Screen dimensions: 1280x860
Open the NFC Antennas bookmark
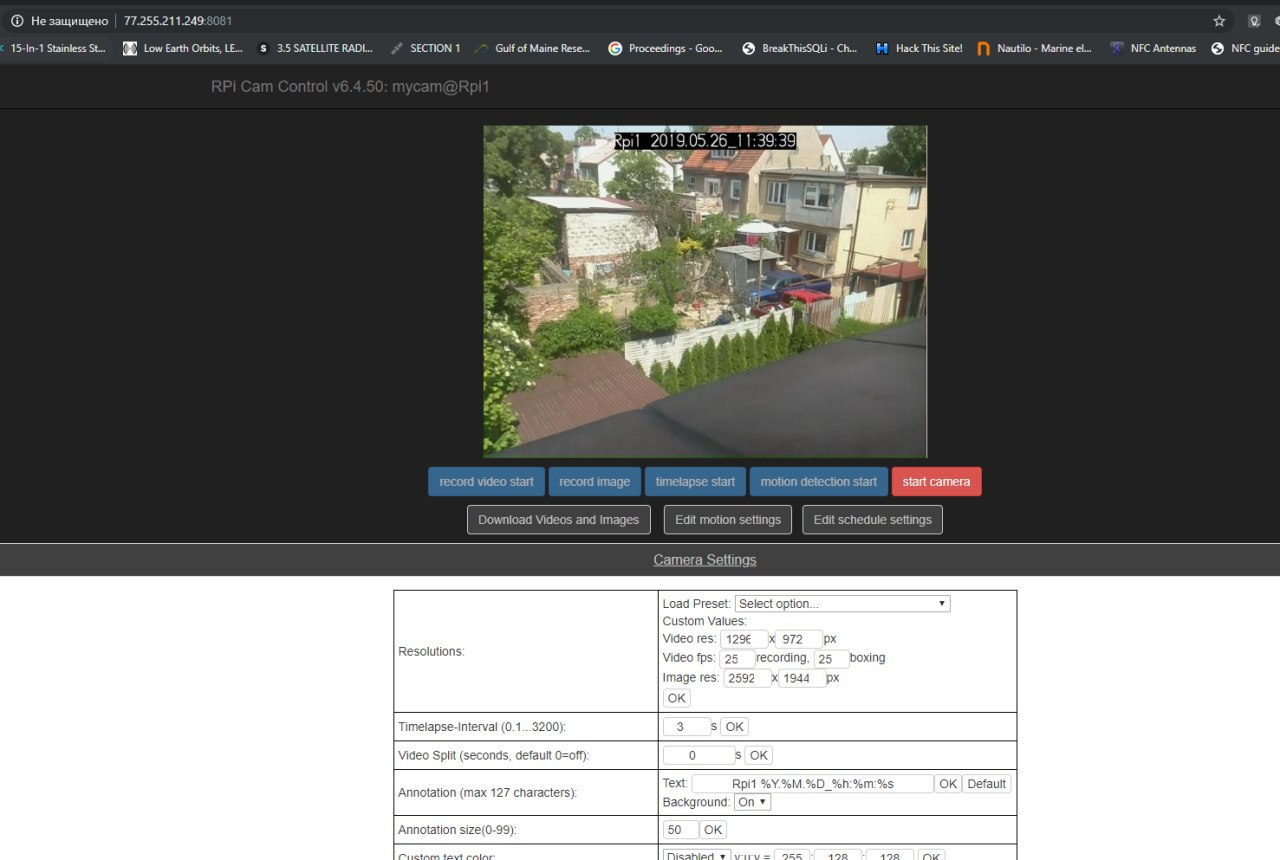coord(1152,48)
